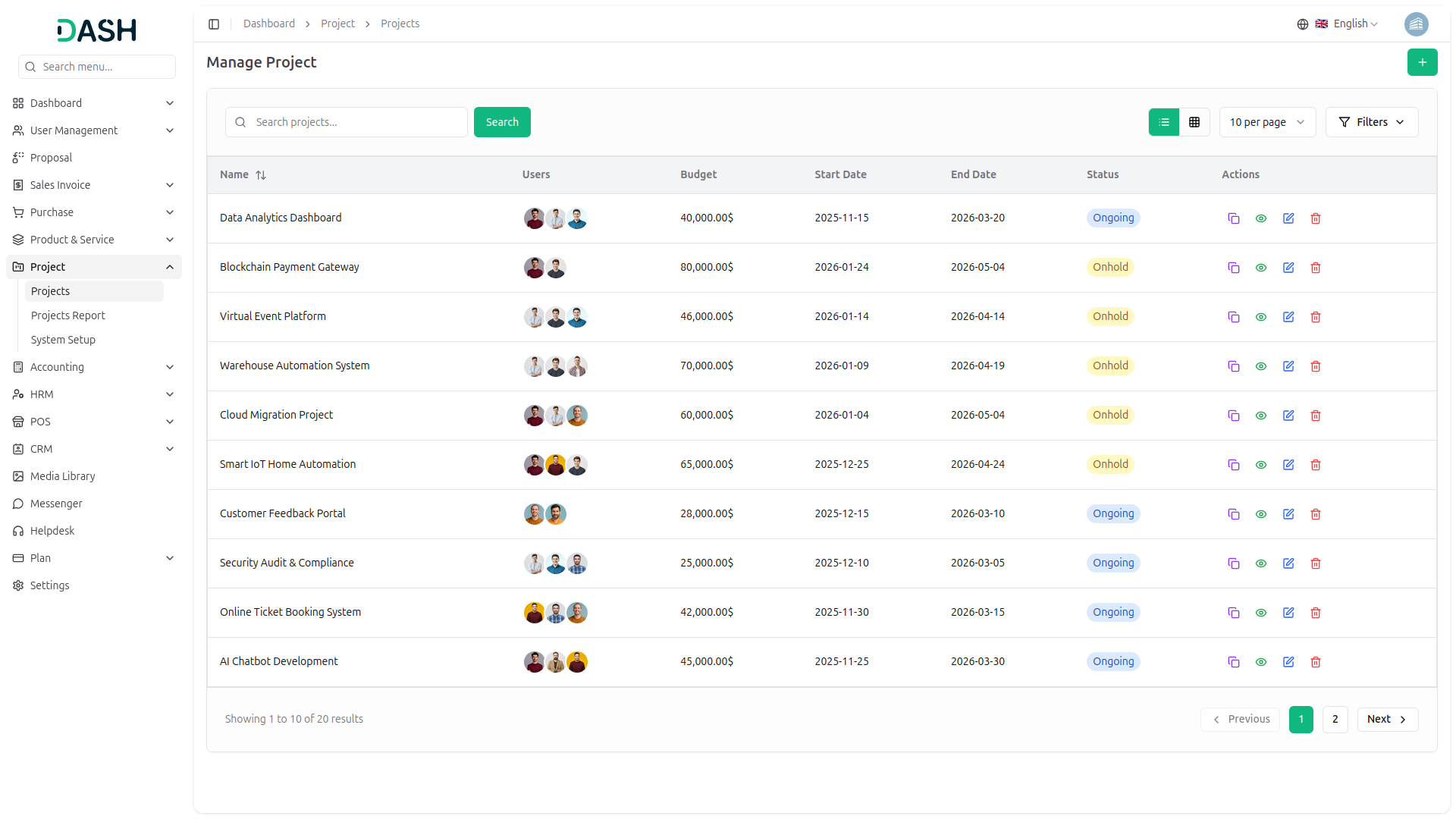Screen dimensions: 1456x819
Task: Go to the Next results page
Action: point(1386,719)
